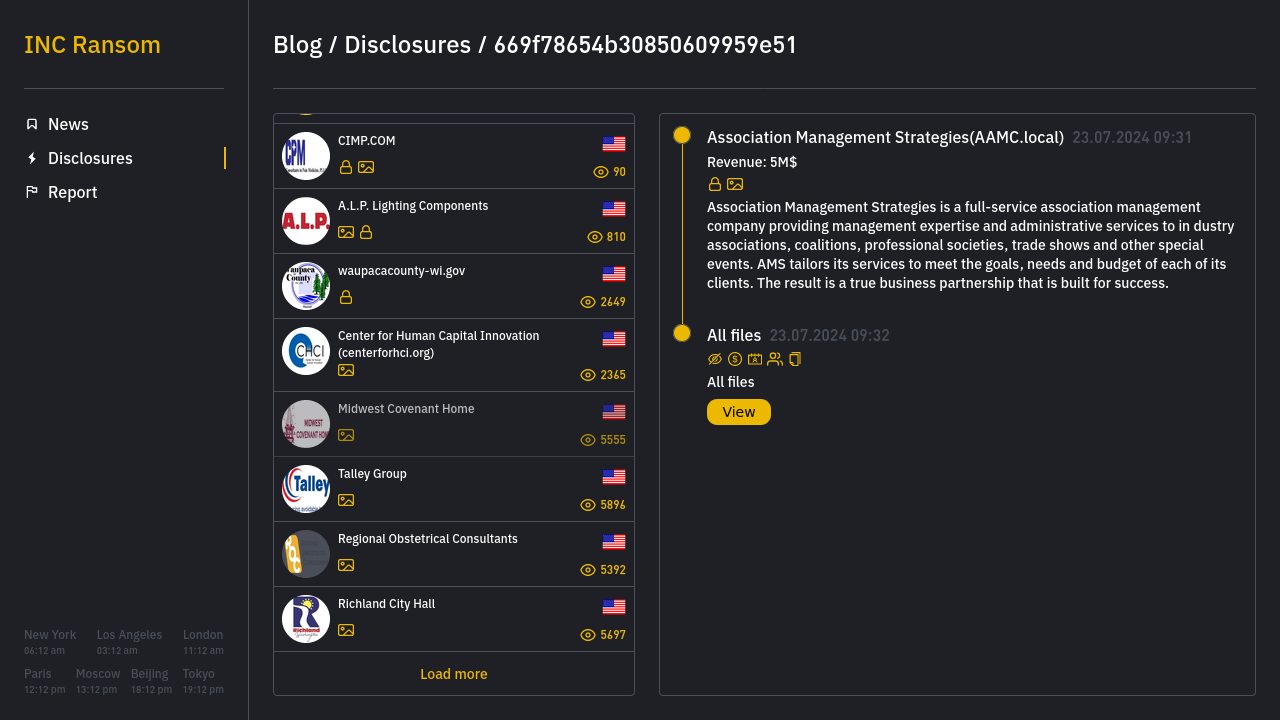Click the image icon under Talley Group
The width and height of the screenshot is (1280, 720).
tap(346, 500)
